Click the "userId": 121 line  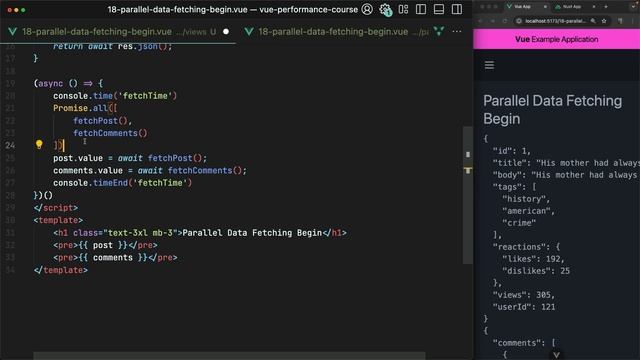(x=524, y=307)
